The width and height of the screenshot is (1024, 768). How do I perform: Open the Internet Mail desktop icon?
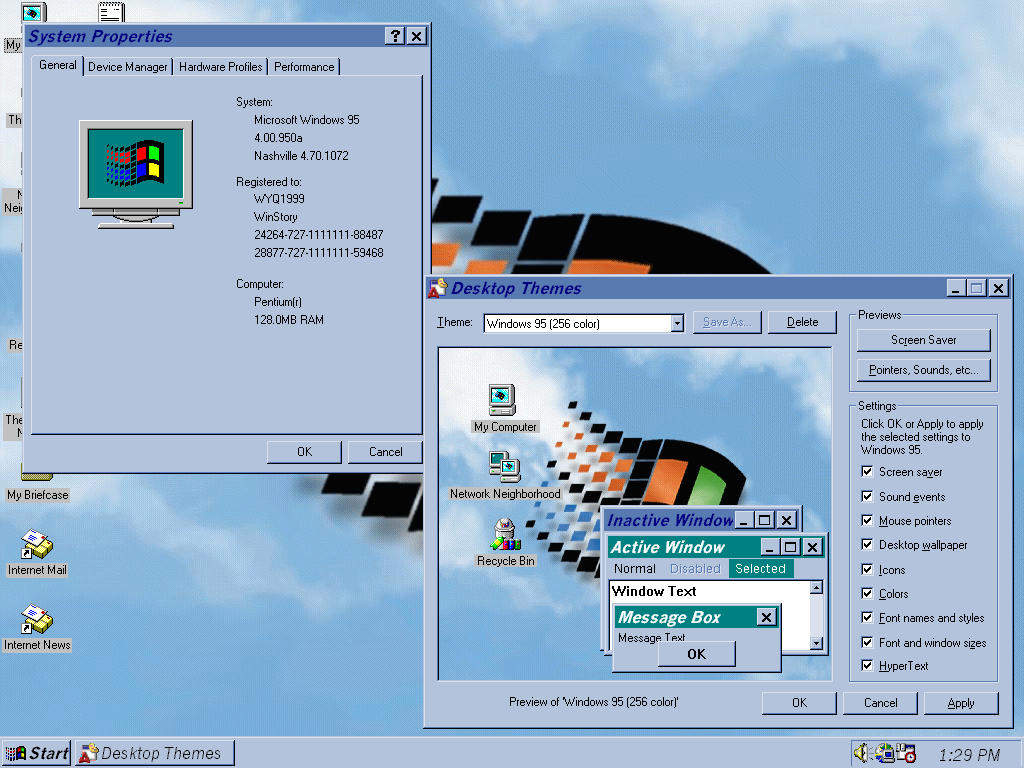tap(37, 545)
